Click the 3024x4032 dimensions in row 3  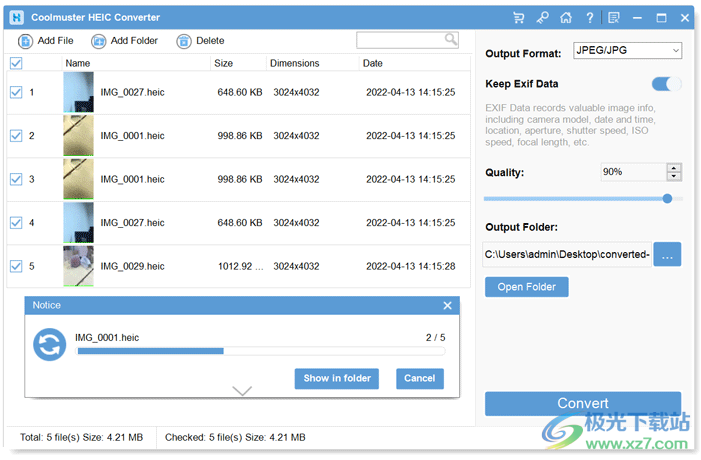coord(296,179)
